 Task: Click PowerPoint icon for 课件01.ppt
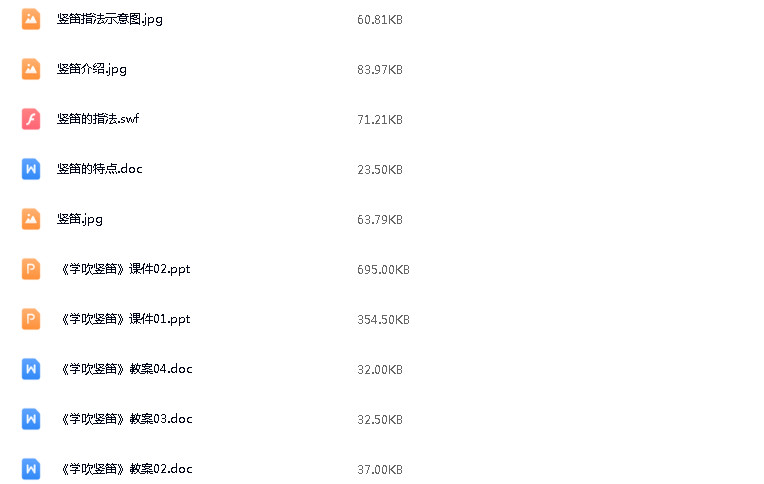(31, 319)
